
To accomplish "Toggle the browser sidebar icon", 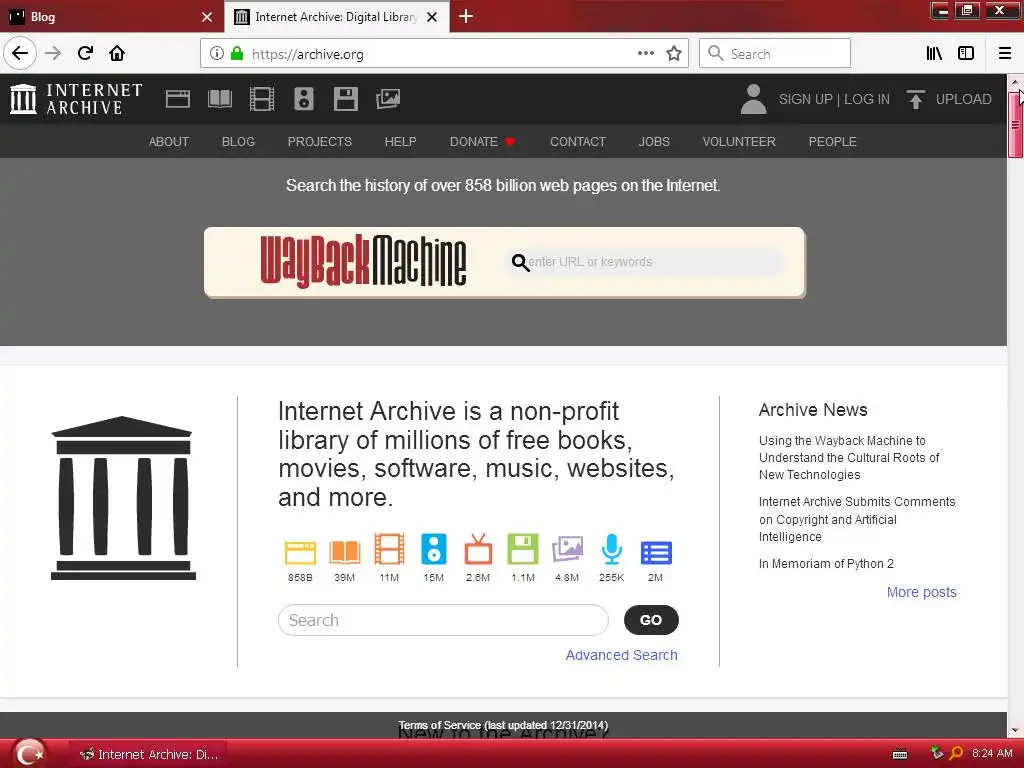I will pyautogui.click(x=966, y=54).
